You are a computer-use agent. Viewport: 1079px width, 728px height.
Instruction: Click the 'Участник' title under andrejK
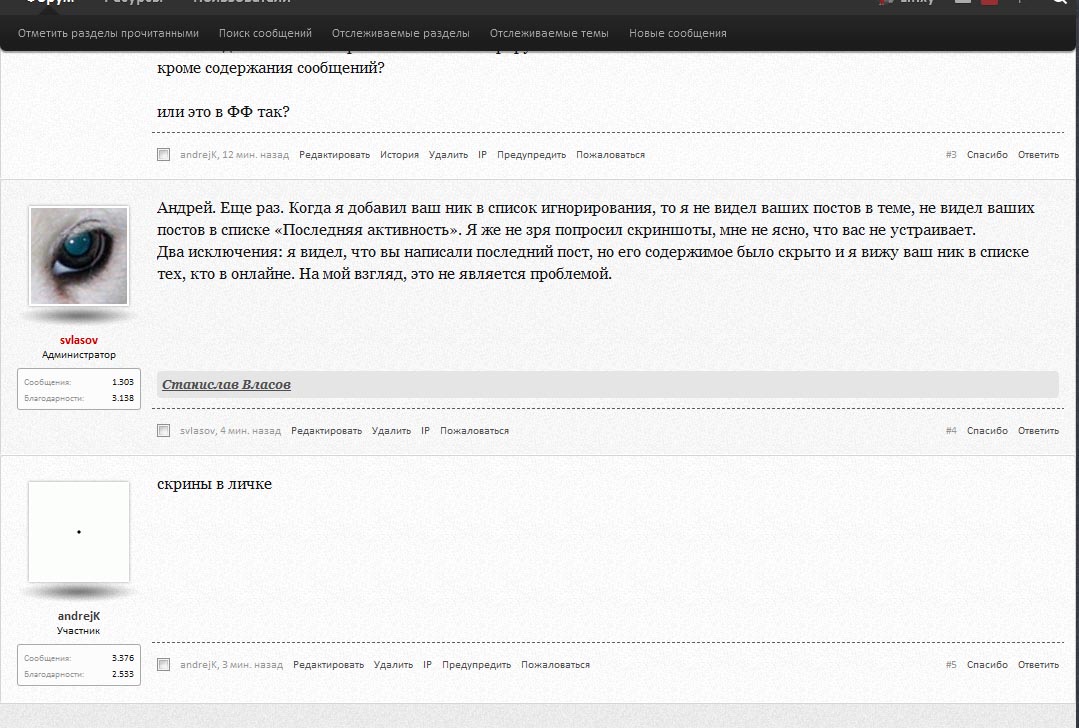click(x=79, y=630)
